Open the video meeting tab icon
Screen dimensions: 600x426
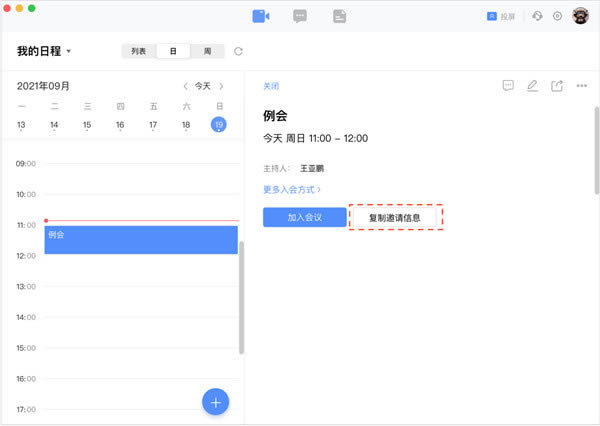261,16
